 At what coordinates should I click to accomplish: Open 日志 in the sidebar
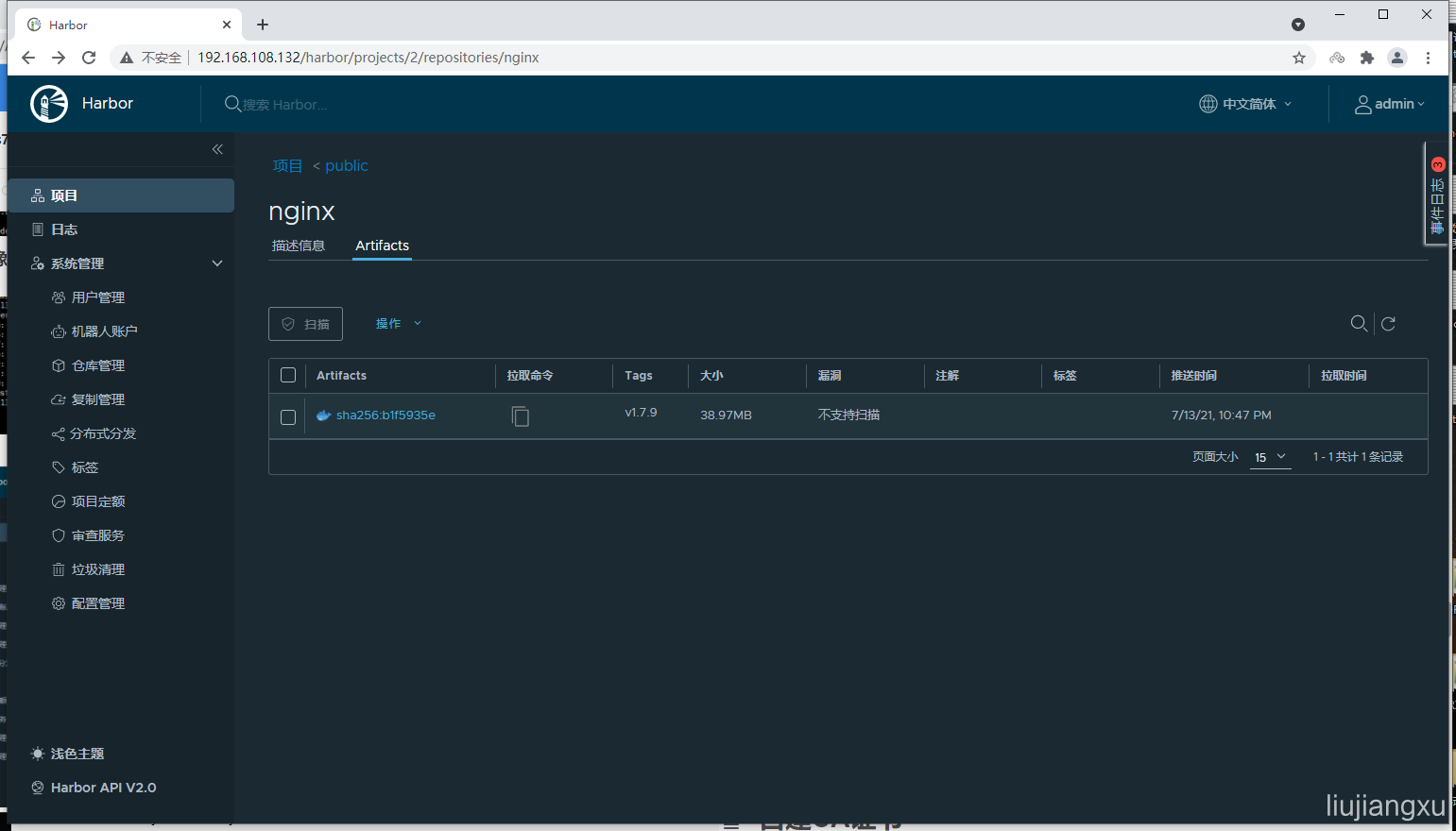121,229
